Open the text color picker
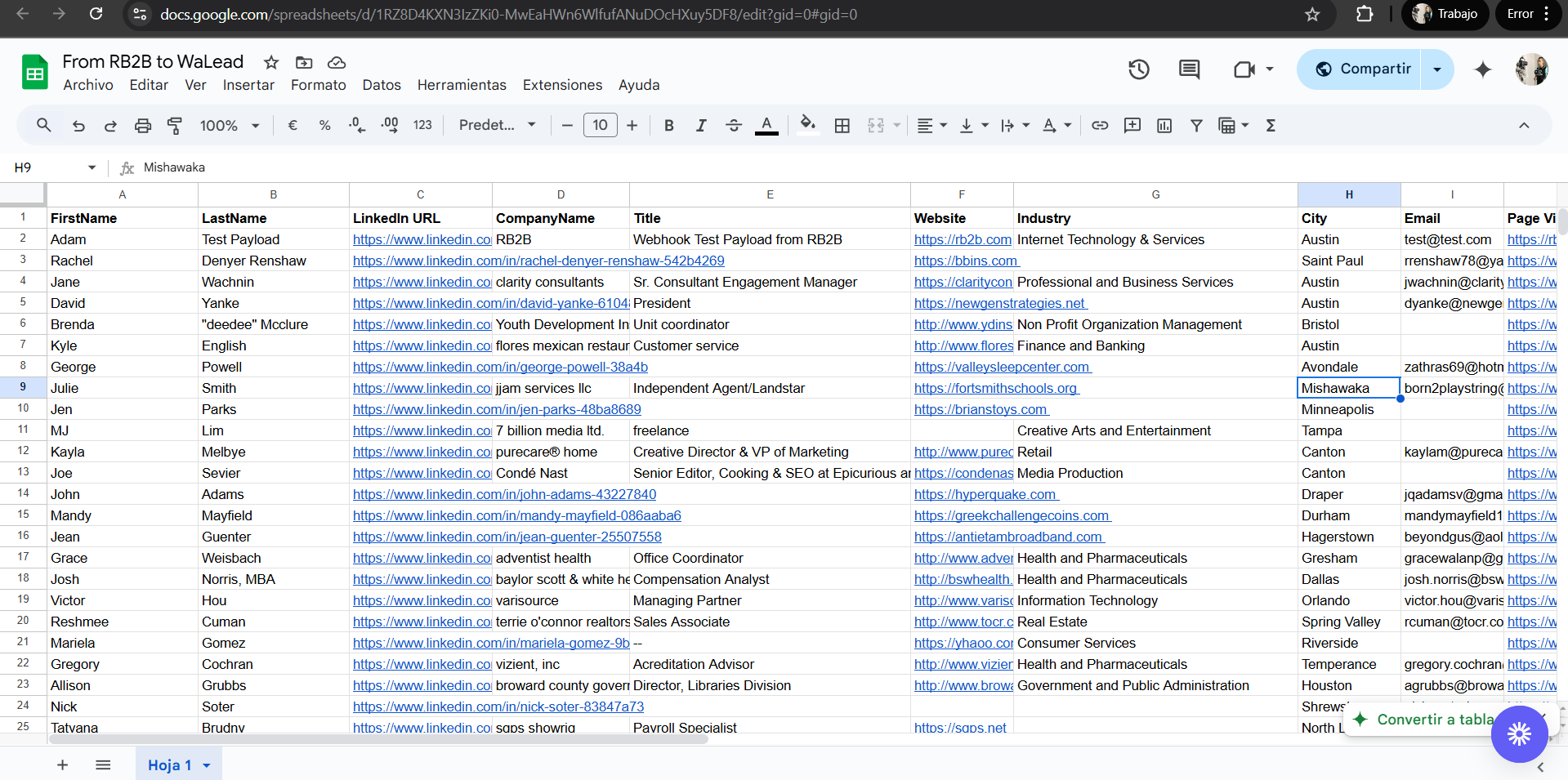This screenshot has width=1568, height=780. [x=766, y=125]
